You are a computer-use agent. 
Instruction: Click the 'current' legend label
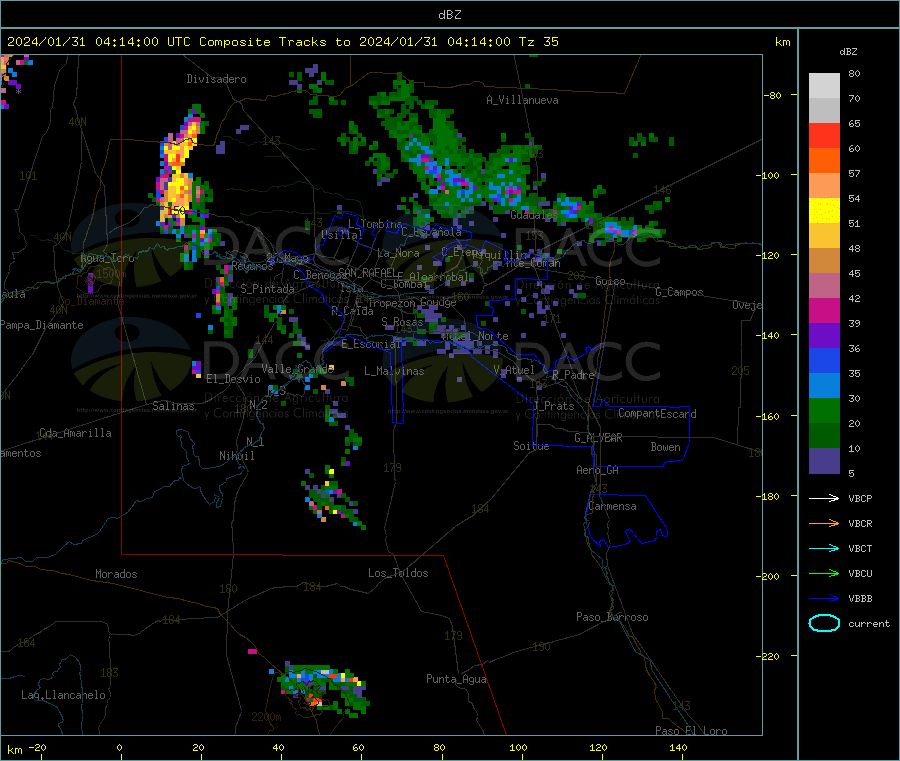point(869,624)
